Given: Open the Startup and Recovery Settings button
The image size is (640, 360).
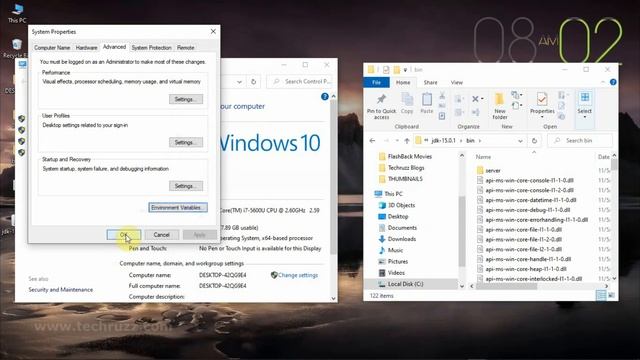Looking at the screenshot, I should tap(186, 186).
